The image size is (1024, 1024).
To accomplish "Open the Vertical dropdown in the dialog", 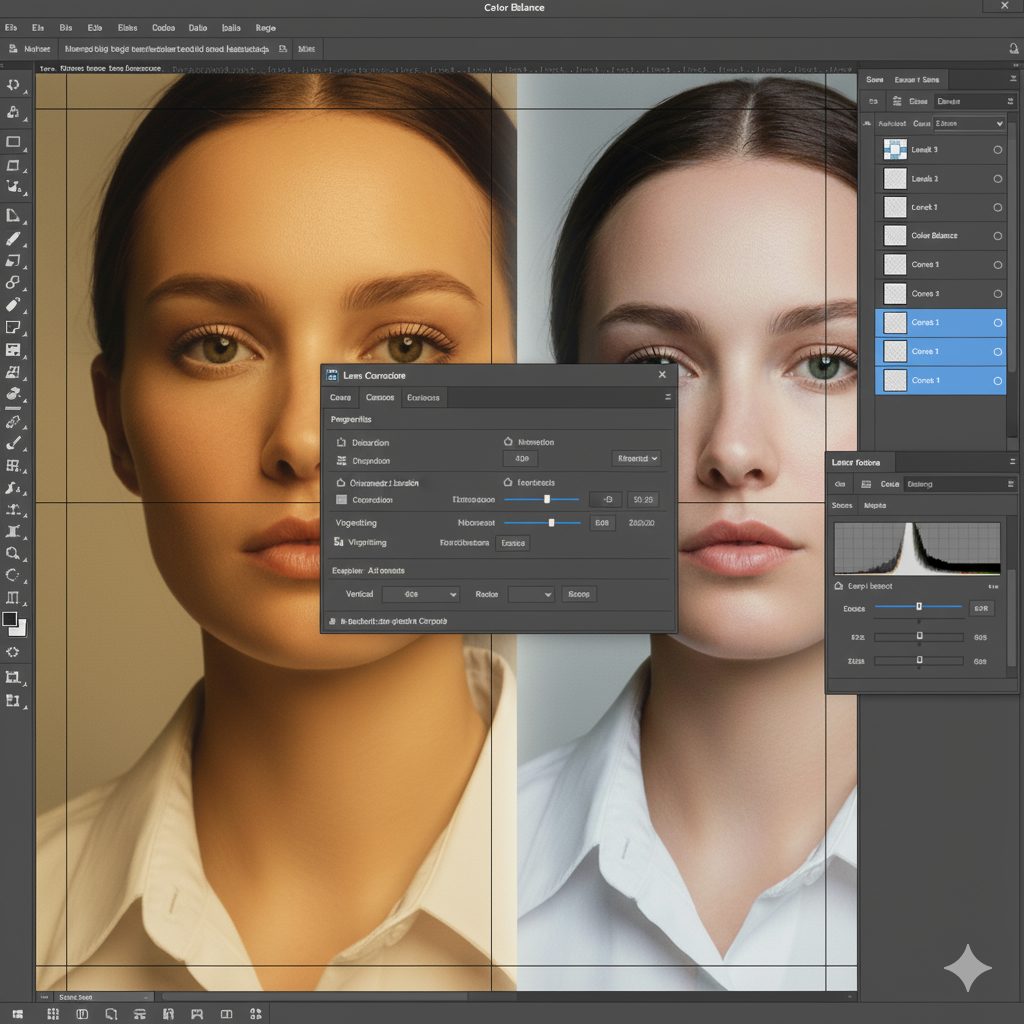I will 420,594.
